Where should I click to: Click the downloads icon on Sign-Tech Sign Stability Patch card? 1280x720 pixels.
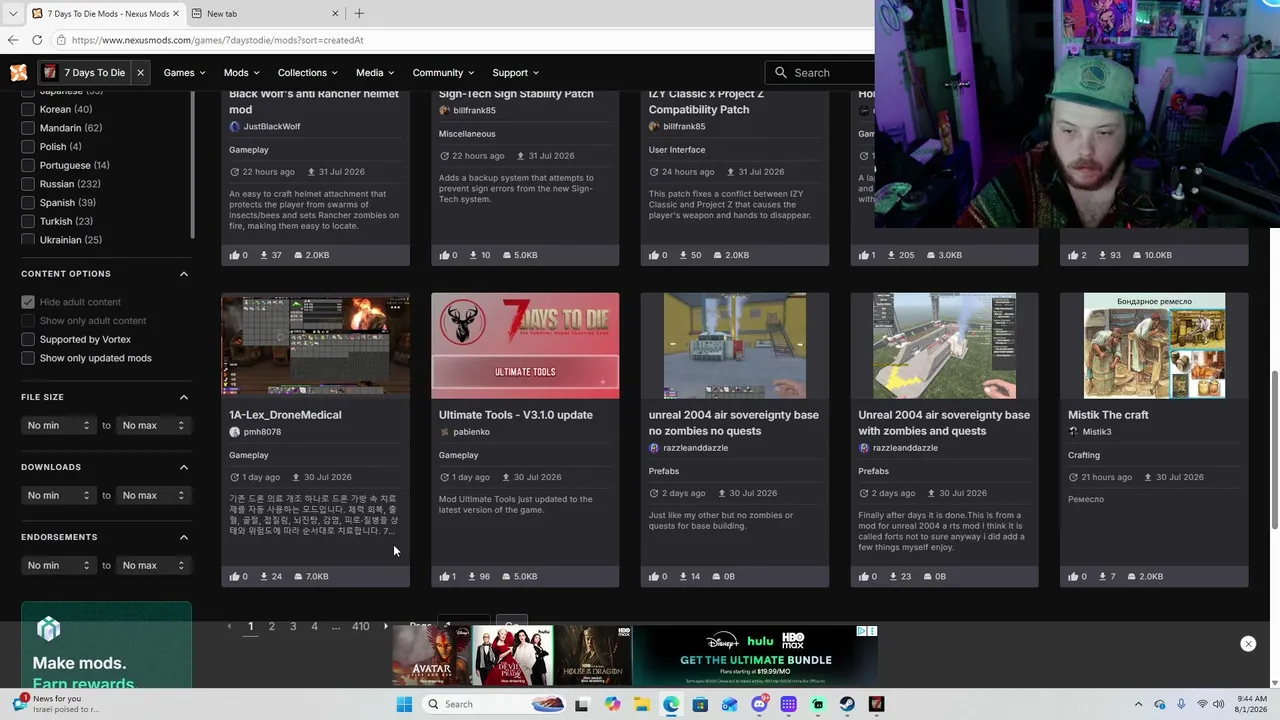[474, 255]
